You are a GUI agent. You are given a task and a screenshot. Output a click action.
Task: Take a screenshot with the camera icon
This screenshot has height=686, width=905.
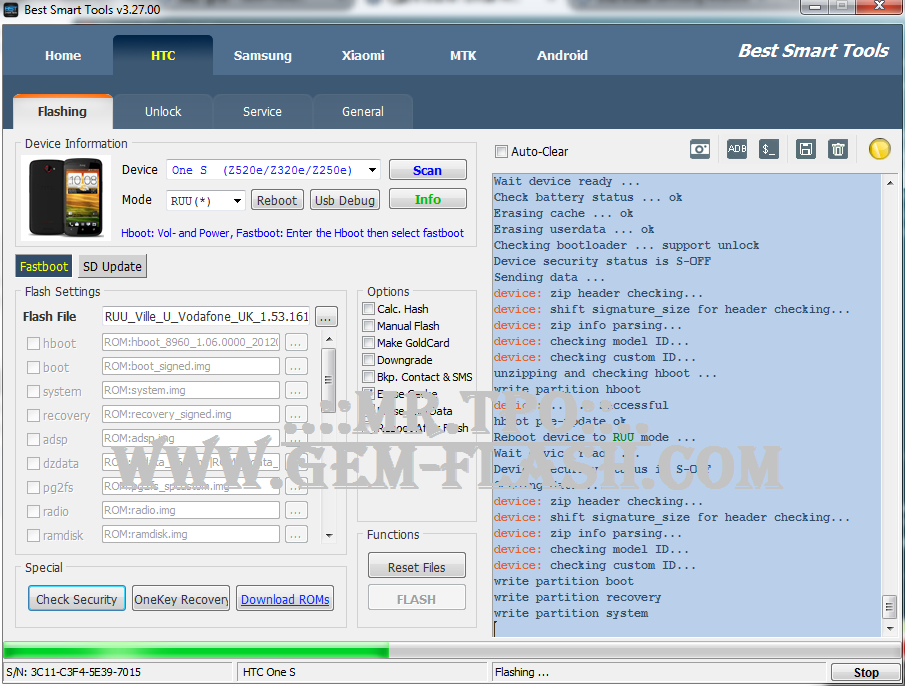coord(700,149)
